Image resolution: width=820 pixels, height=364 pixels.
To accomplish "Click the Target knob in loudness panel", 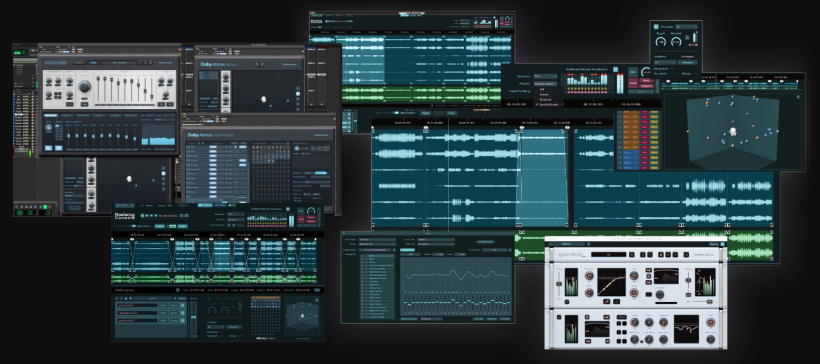I will click(x=661, y=42).
